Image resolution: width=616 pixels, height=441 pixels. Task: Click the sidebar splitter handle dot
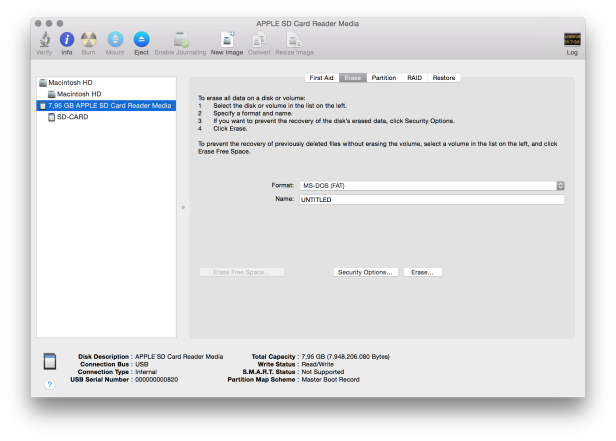point(183,207)
